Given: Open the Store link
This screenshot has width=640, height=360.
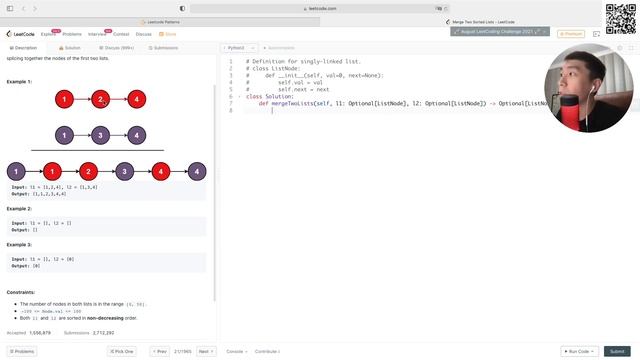Looking at the screenshot, I should [167, 34].
